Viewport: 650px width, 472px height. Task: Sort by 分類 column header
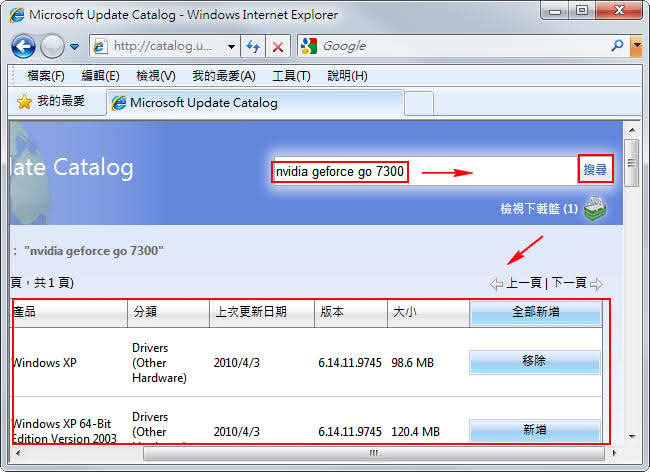tap(168, 313)
